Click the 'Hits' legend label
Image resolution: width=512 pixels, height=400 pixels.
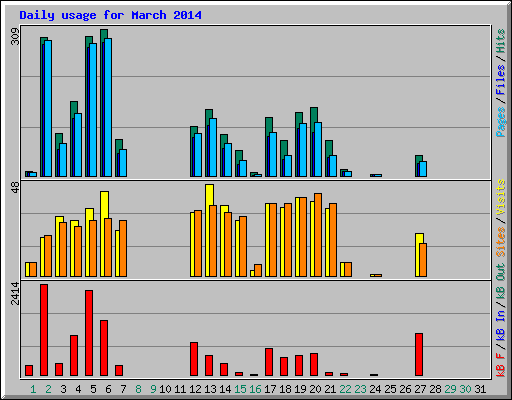pyautogui.click(x=501, y=41)
